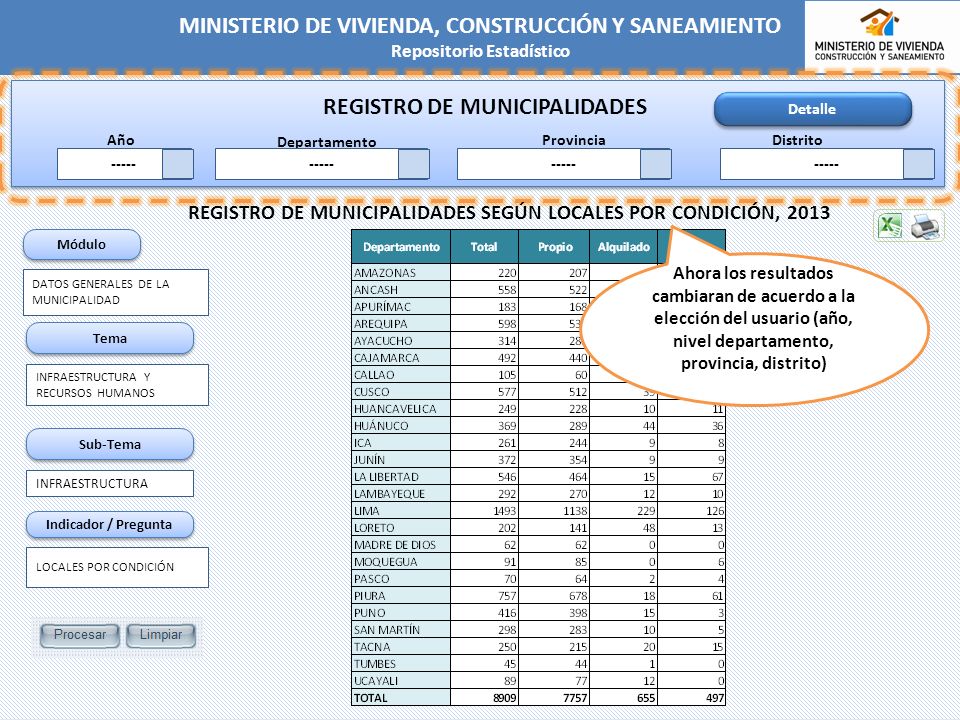Click the Propio column header
960x720 pixels.
(x=554, y=247)
